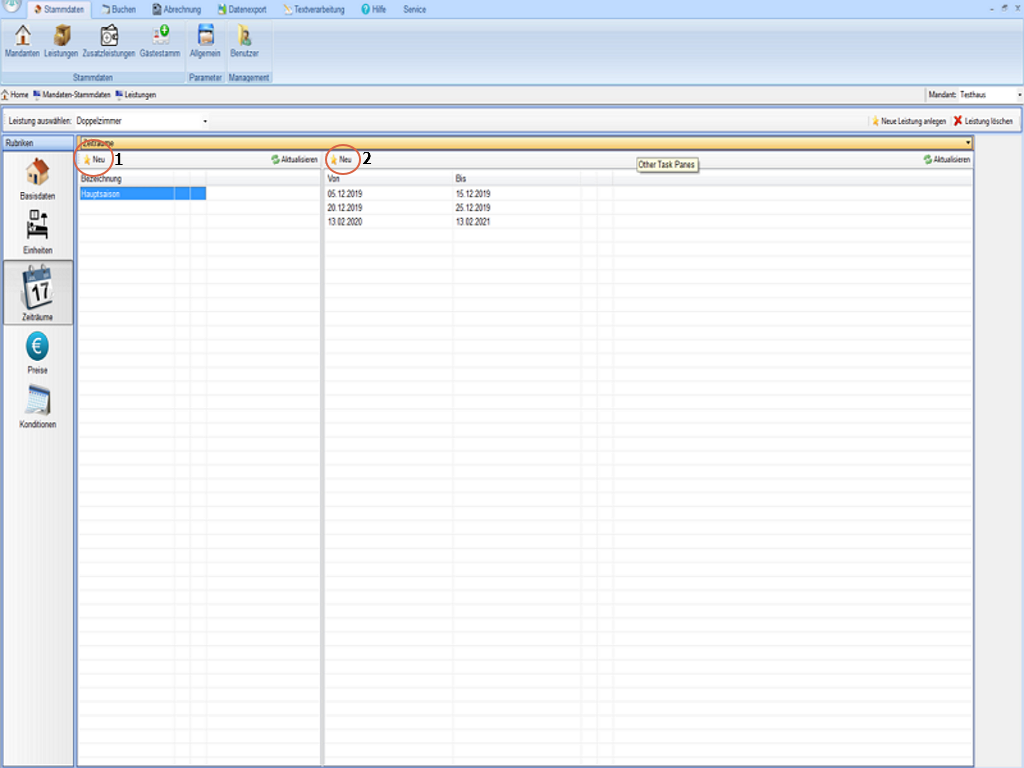This screenshot has height=768, width=1024.
Task: Collapse the Zeiträume panel header arrow
Action: 967,144
